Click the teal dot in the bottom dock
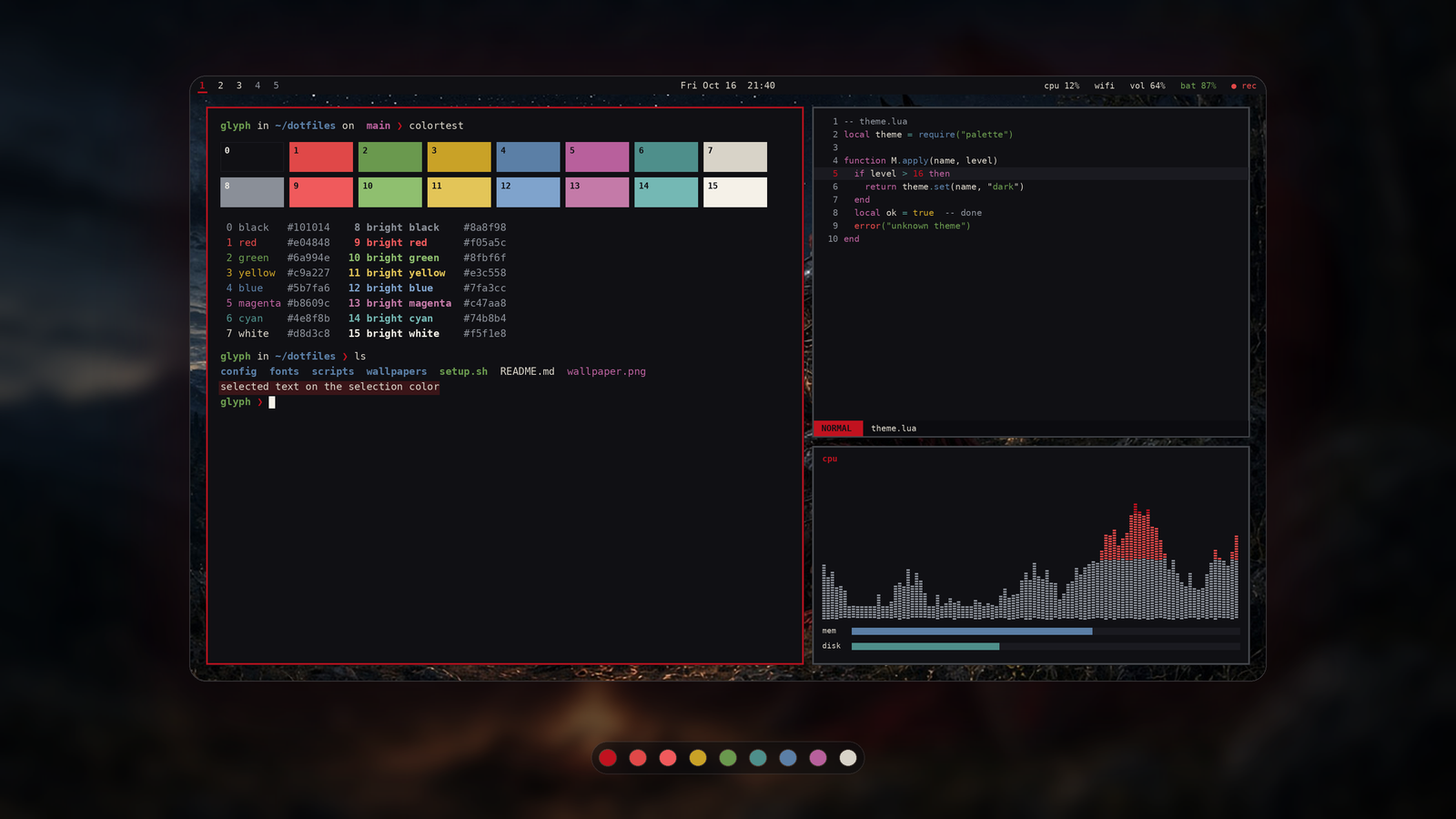Viewport: 1456px width, 819px height. [758, 758]
